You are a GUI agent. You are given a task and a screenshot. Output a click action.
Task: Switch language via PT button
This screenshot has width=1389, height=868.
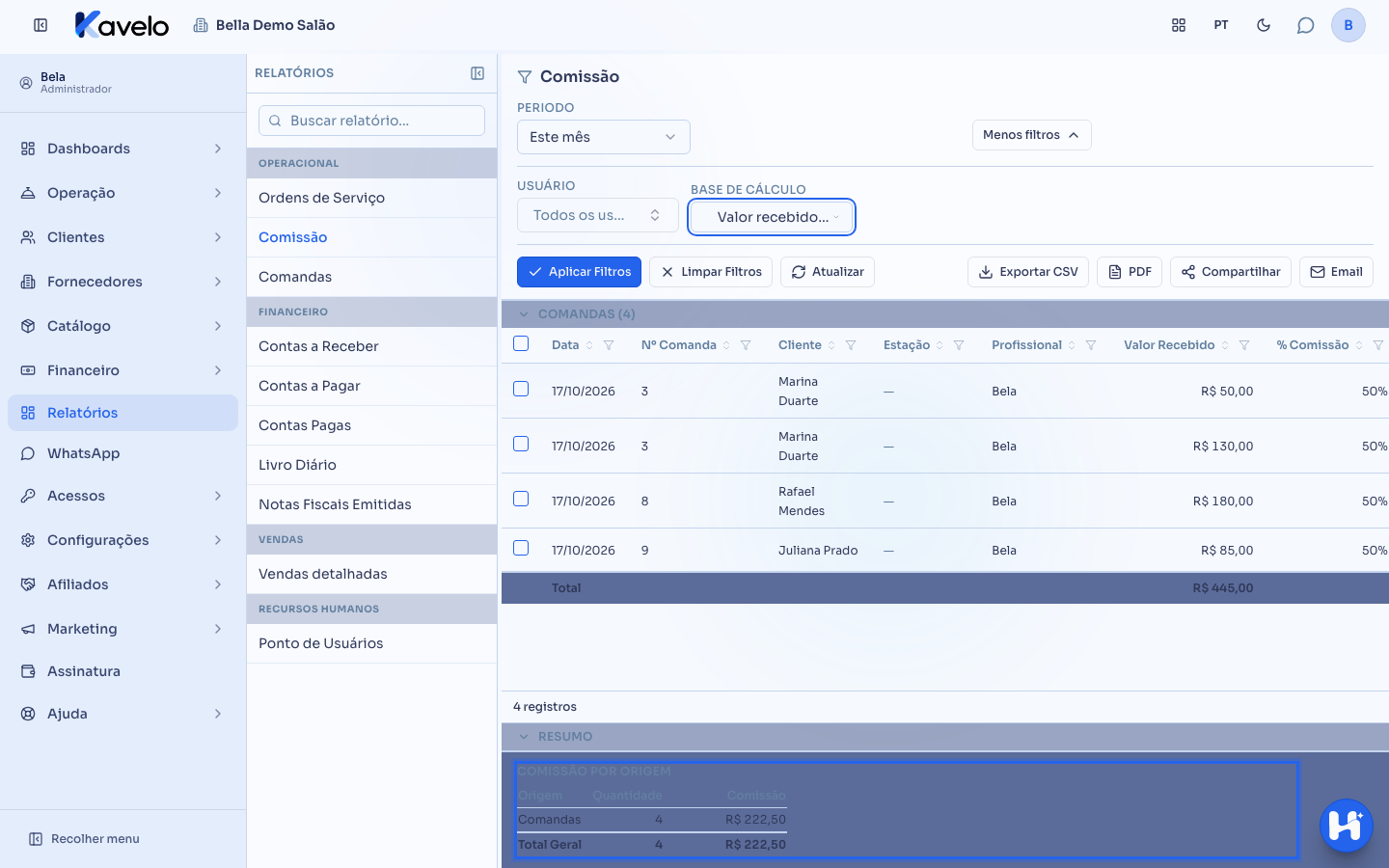[x=1221, y=25]
